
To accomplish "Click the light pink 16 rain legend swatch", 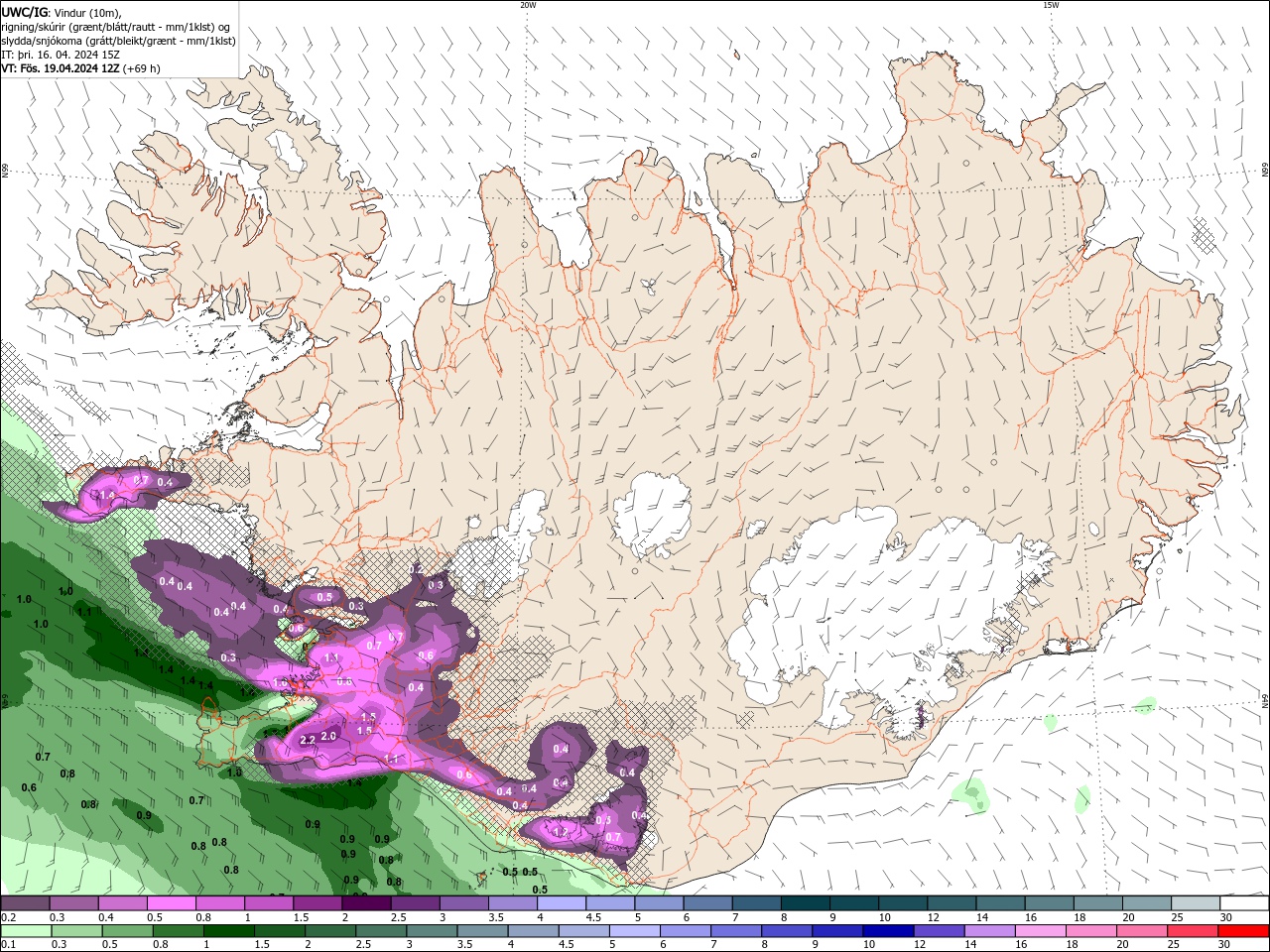I will pos(1040,931).
